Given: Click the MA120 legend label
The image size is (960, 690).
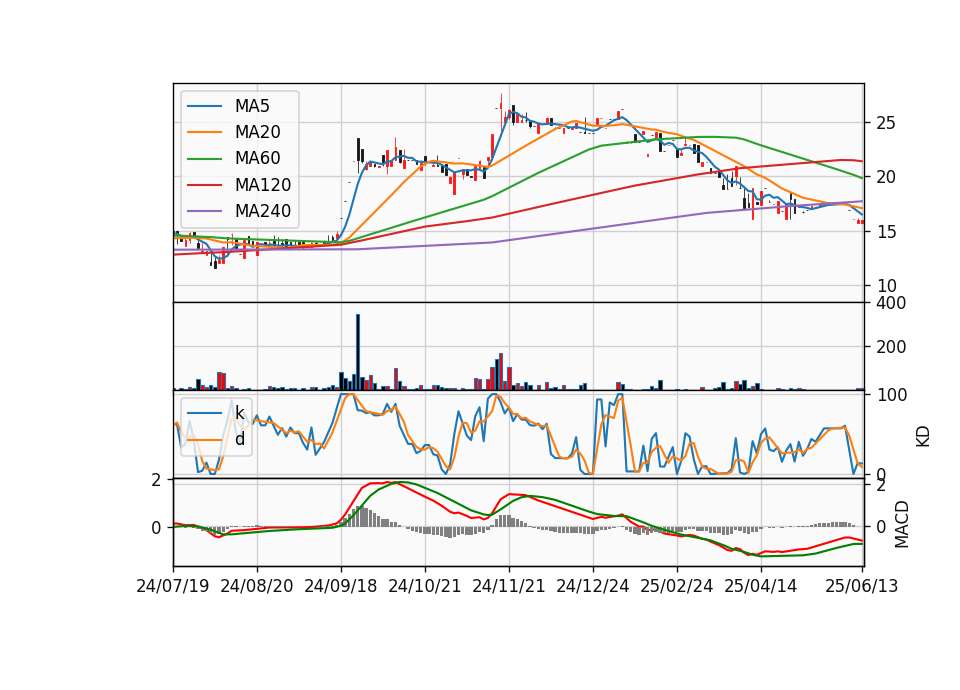Looking at the screenshot, I should (x=263, y=184).
